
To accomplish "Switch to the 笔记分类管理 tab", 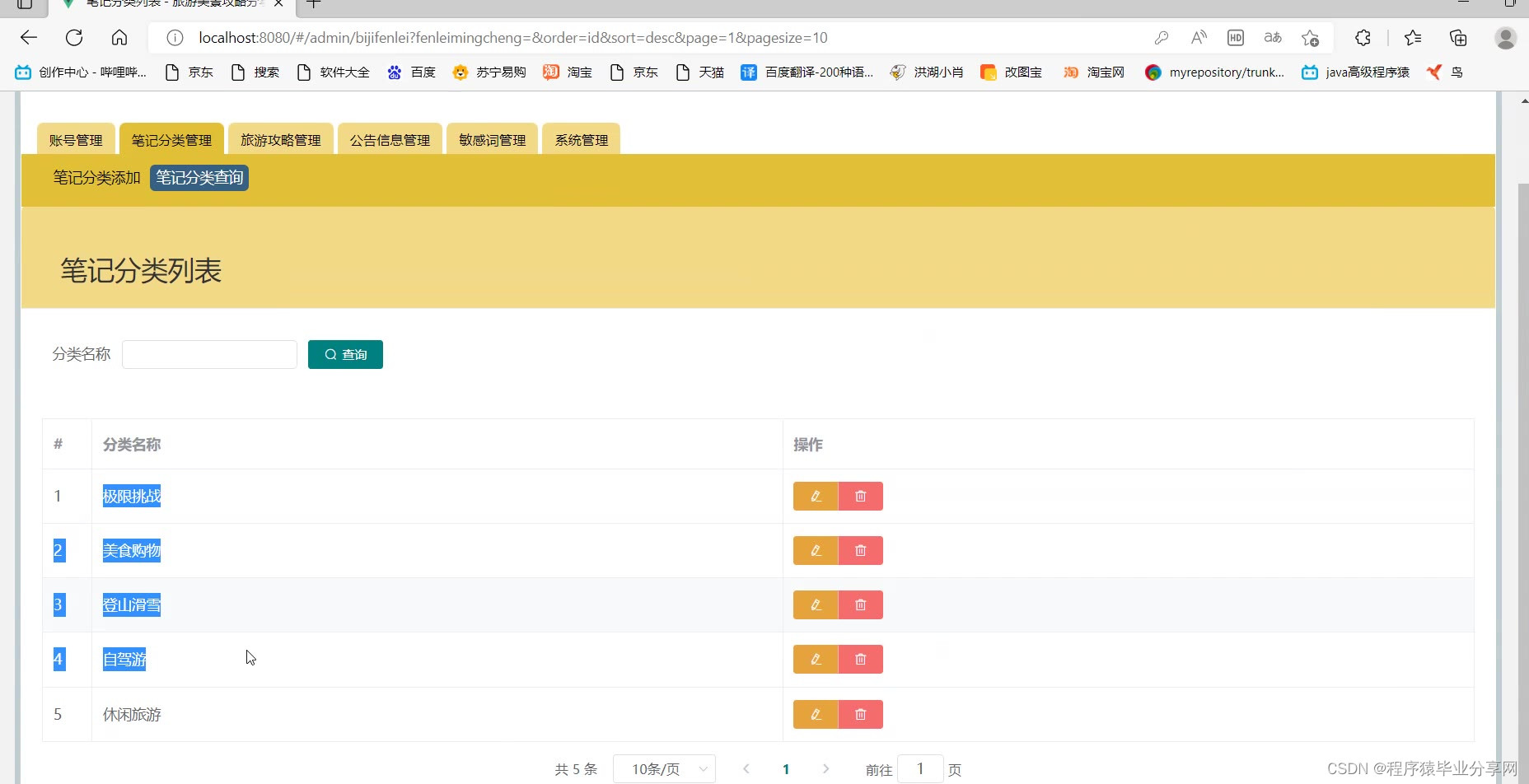I will pos(171,139).
